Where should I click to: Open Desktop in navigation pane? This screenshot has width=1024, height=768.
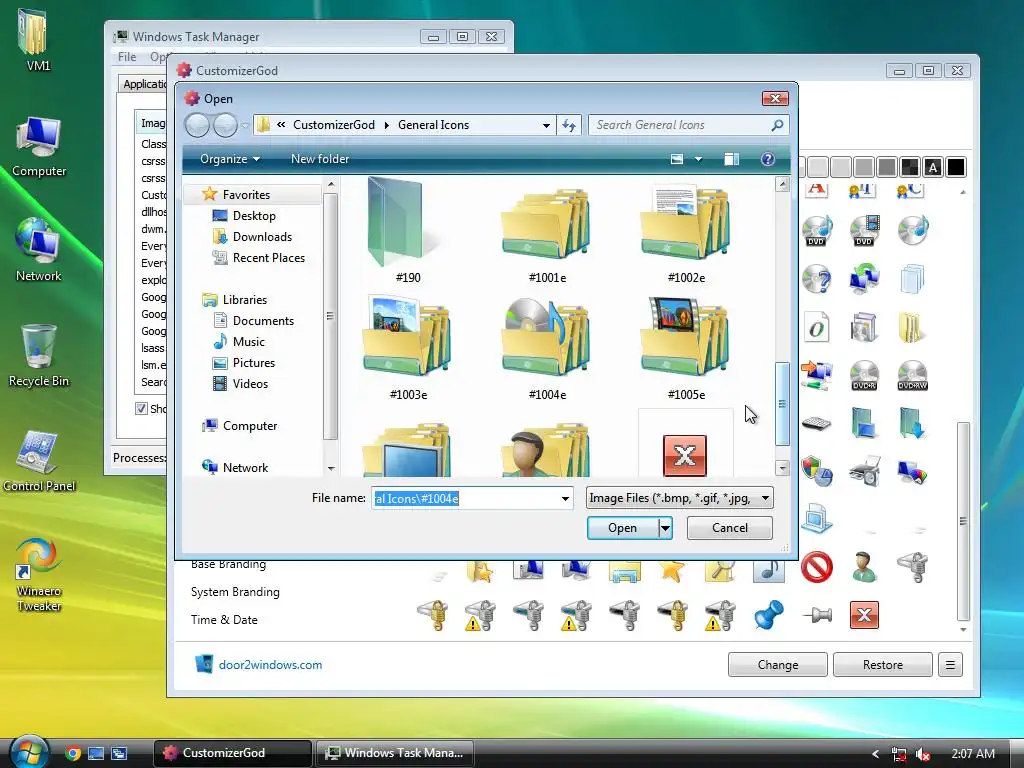[x=254, y=216]
